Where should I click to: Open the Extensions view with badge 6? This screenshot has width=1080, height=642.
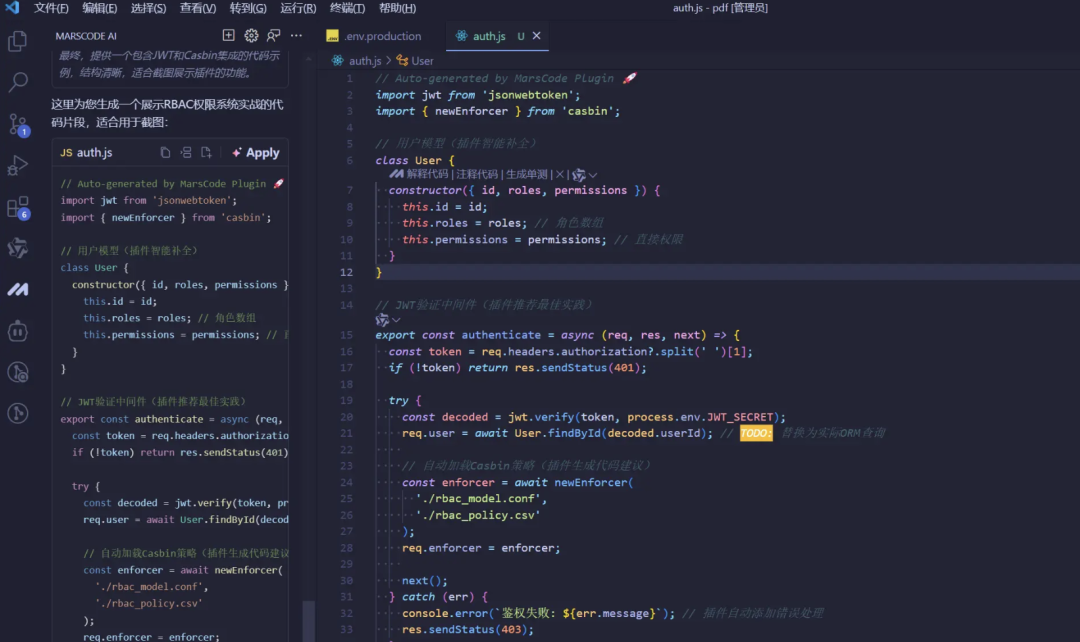[x=18, y=207]
